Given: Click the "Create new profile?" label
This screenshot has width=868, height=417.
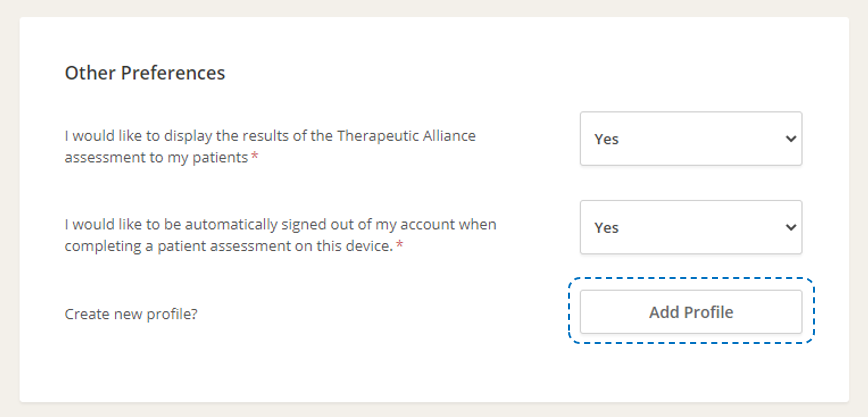Looking at the screenshot, I should pos(131,313).
